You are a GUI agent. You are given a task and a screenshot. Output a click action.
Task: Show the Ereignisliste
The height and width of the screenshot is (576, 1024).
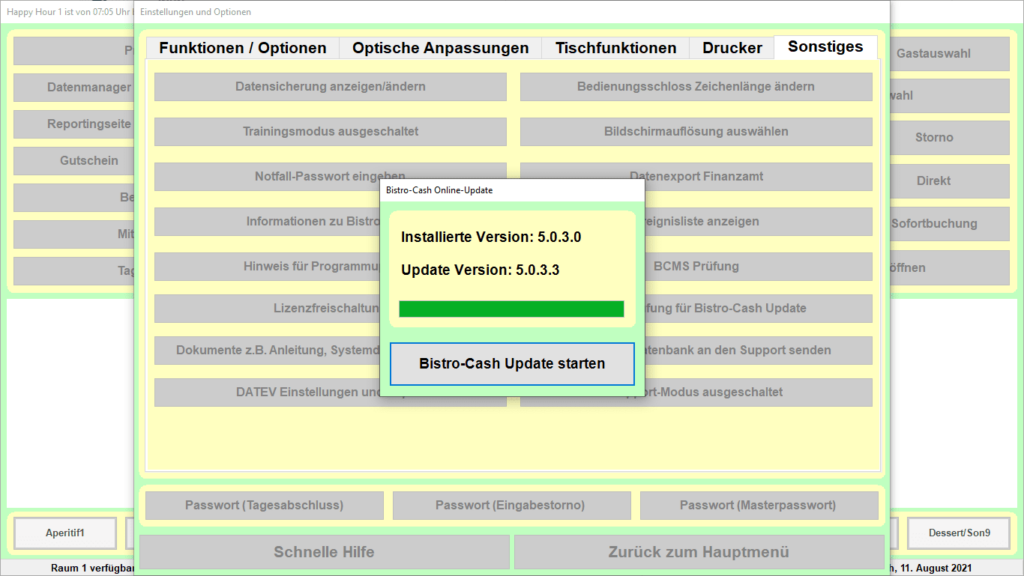(758, 221)
